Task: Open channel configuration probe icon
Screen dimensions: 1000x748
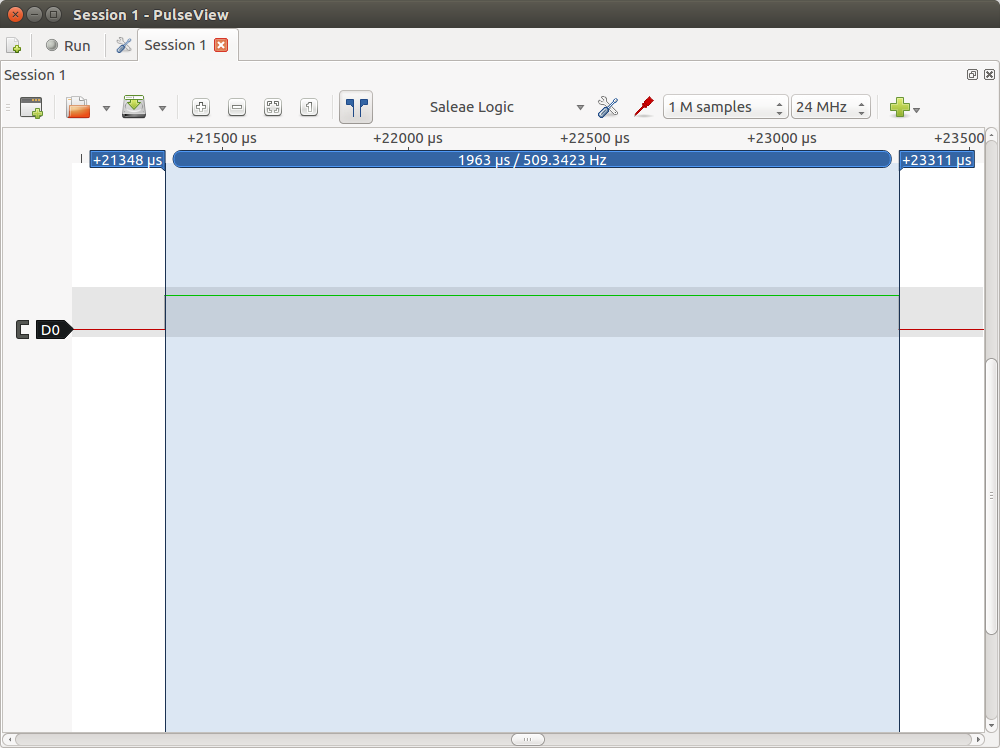Action: (643, 107)
